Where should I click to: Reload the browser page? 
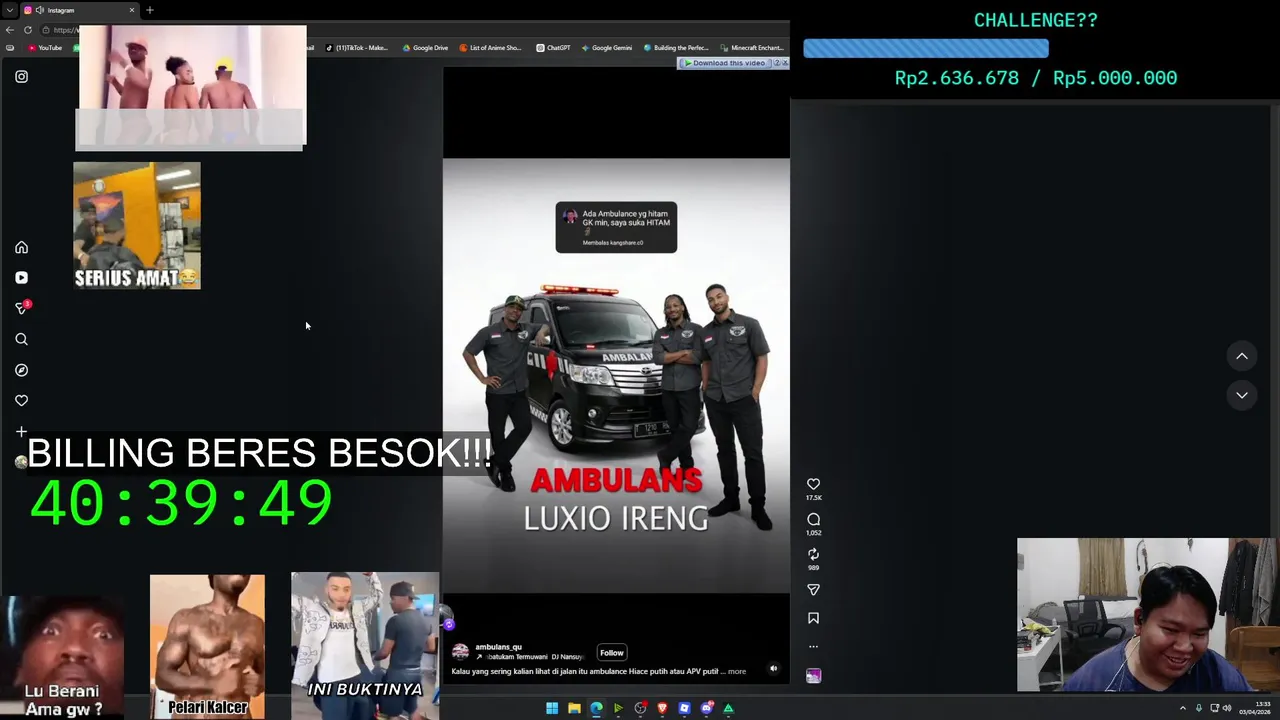click(28, 30)
